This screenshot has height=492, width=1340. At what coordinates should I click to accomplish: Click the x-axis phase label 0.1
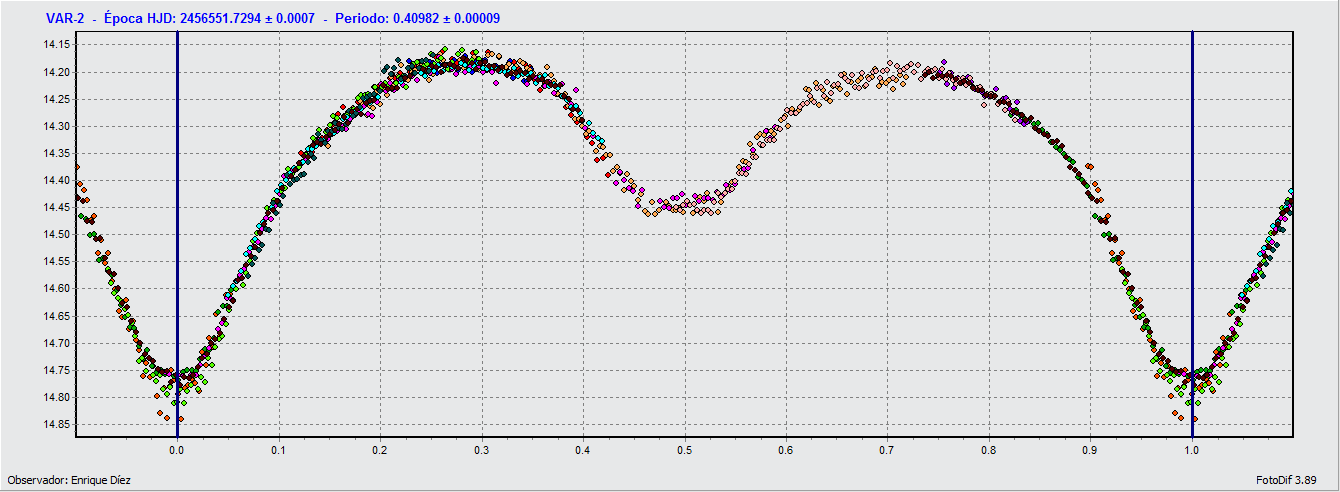278,450
